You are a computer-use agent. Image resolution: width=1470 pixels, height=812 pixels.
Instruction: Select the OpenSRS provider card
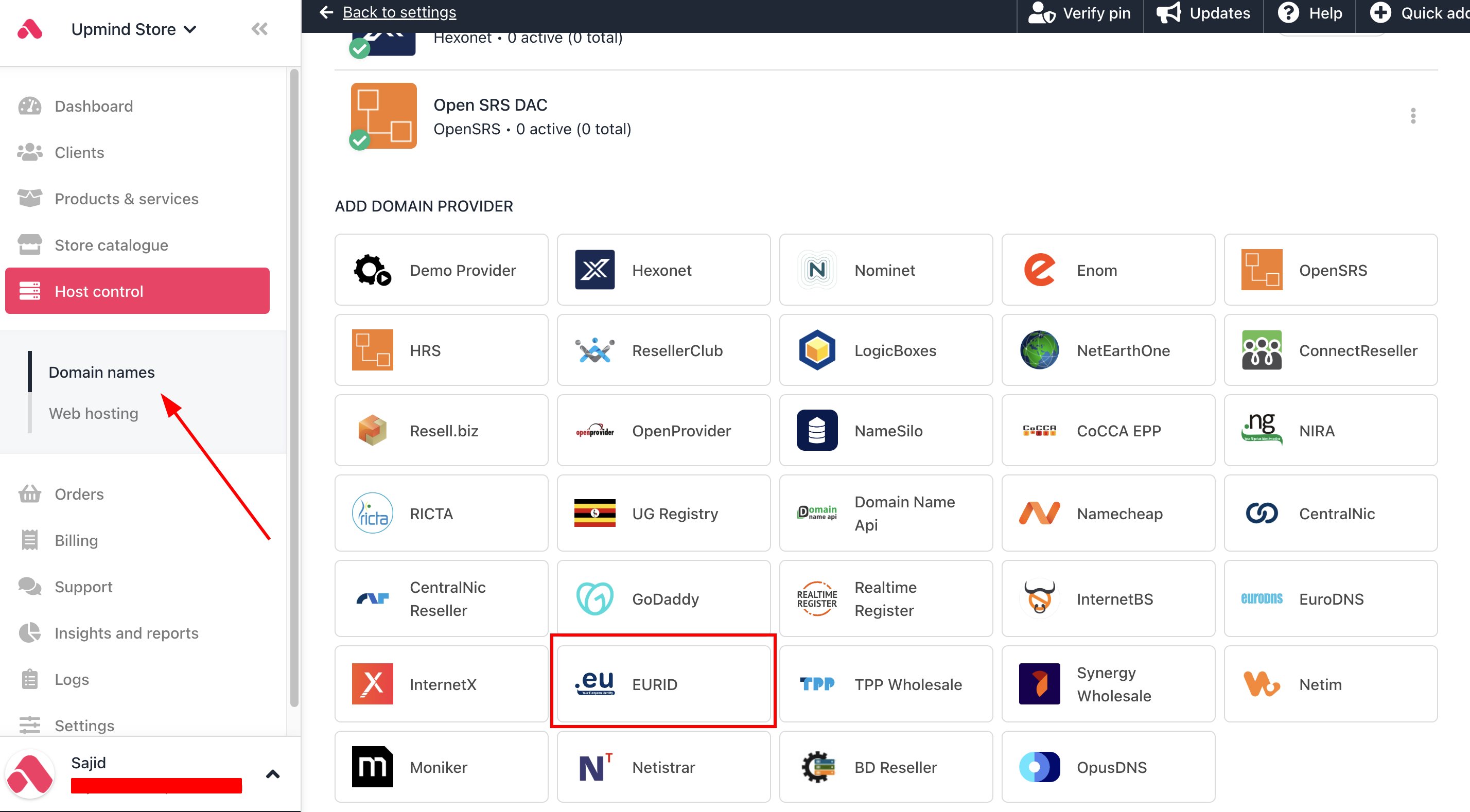tap(1331, 270)
